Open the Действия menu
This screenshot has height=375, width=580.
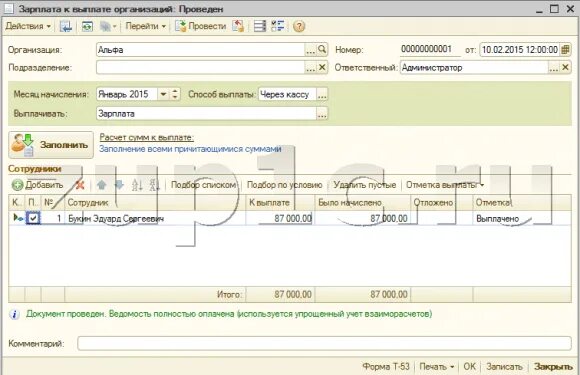[28, 26]
